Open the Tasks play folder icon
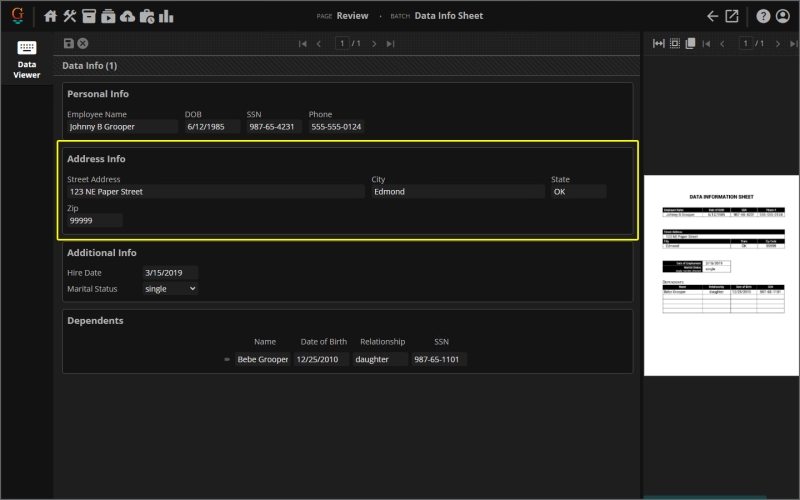This screenshot has width=800, height=500. point(108,16)
